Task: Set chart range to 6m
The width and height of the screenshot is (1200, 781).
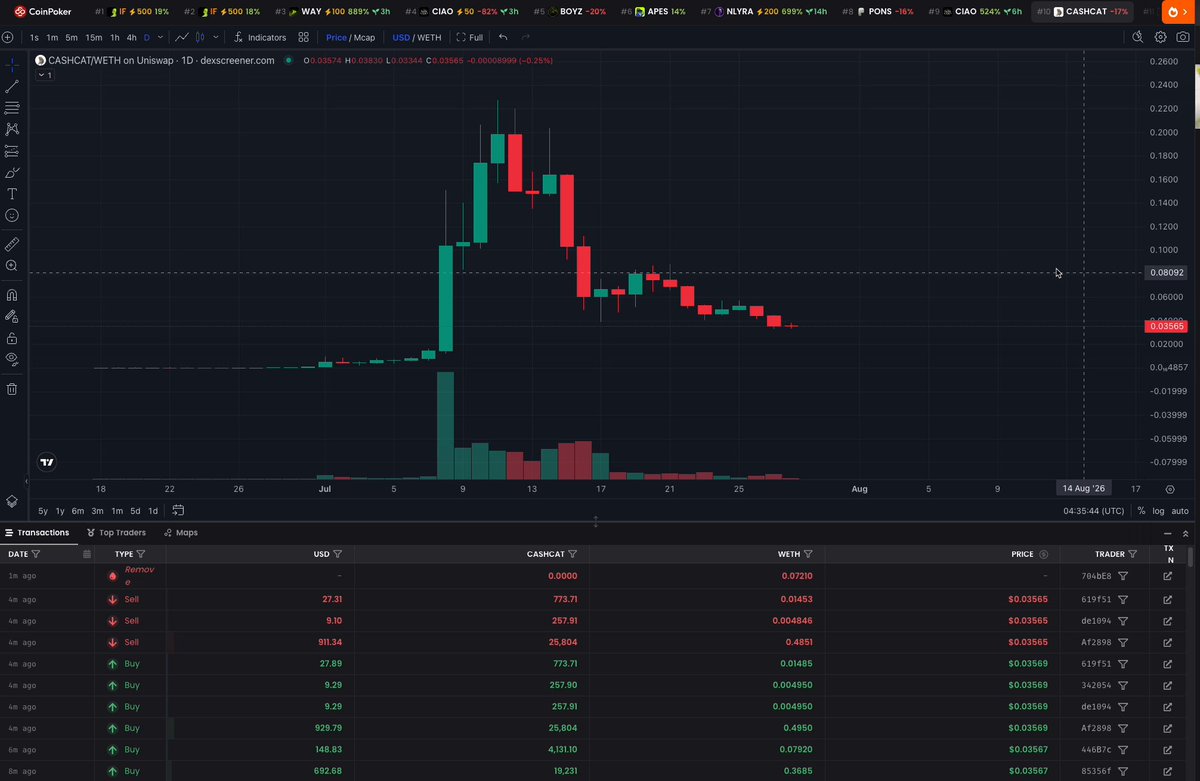Action: click(78, 510)
